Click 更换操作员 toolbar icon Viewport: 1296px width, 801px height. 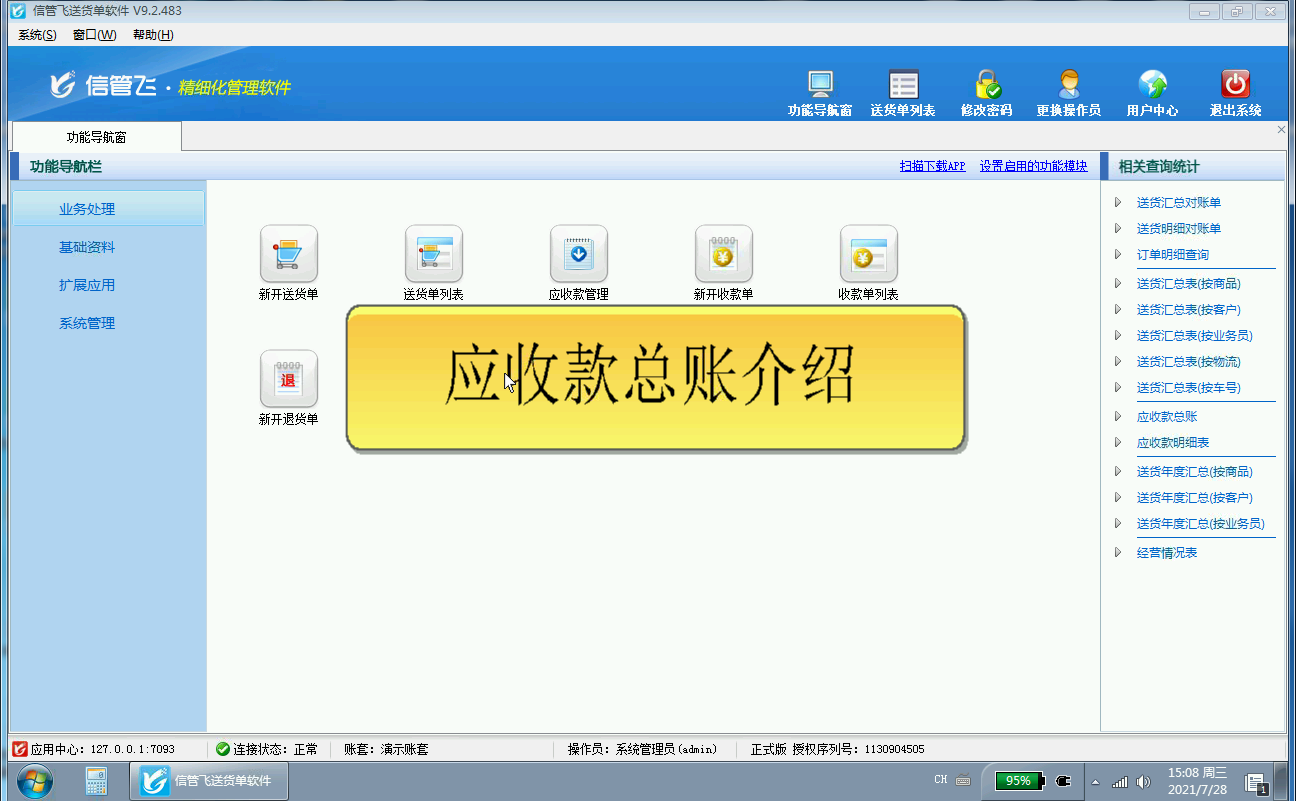point(1068,85)
